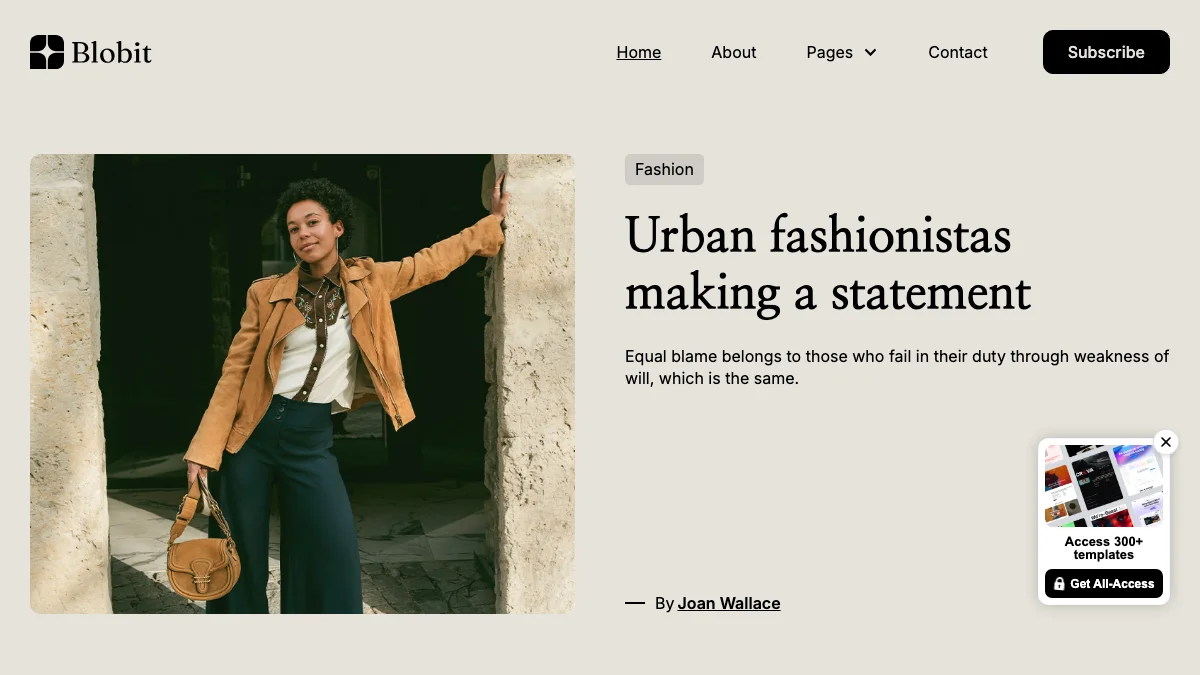Click the Blobit brand name text
The image size is (1200, 675).
[x=112, y=52]
